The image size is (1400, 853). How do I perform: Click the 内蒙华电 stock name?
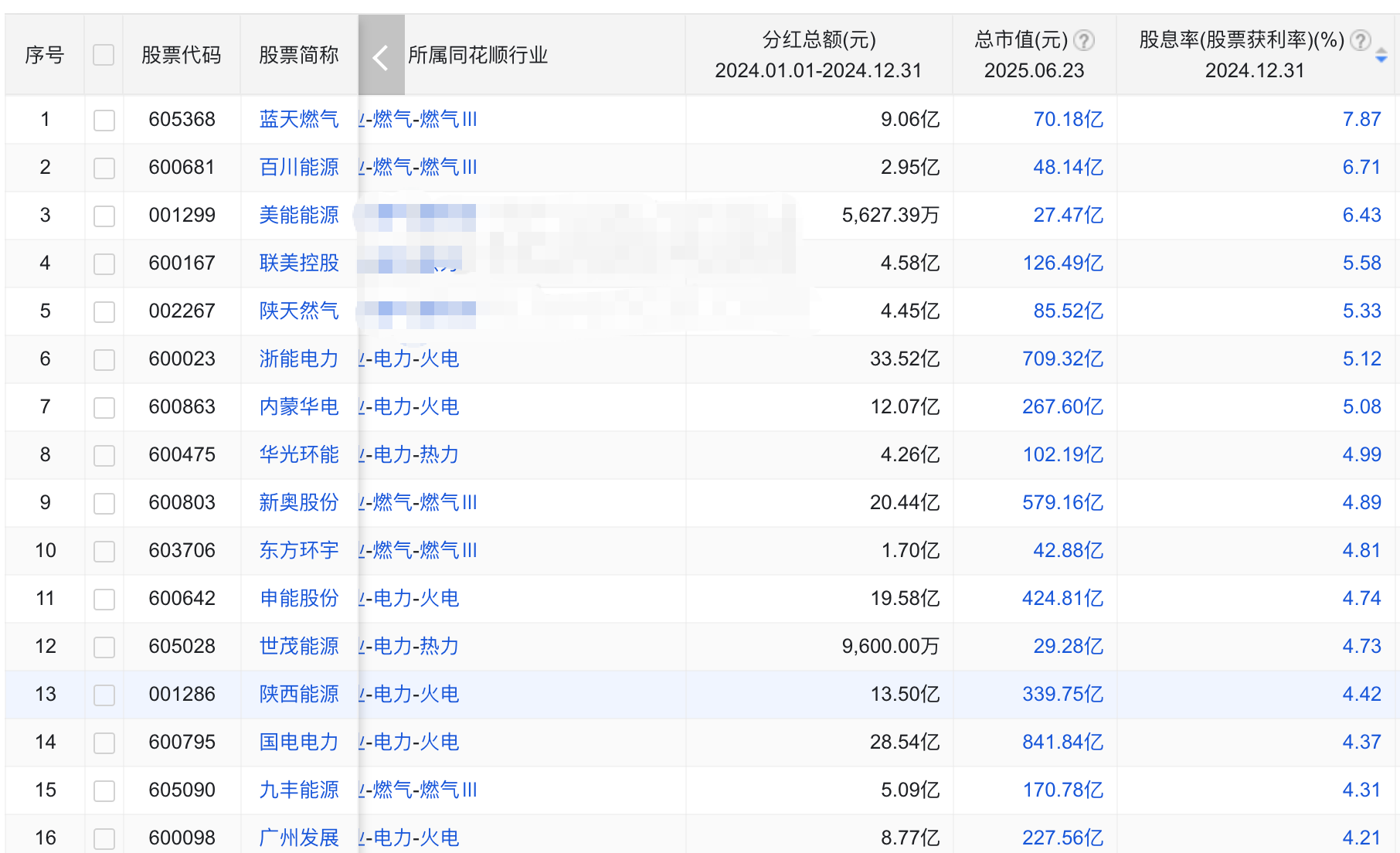pos(299,406)
